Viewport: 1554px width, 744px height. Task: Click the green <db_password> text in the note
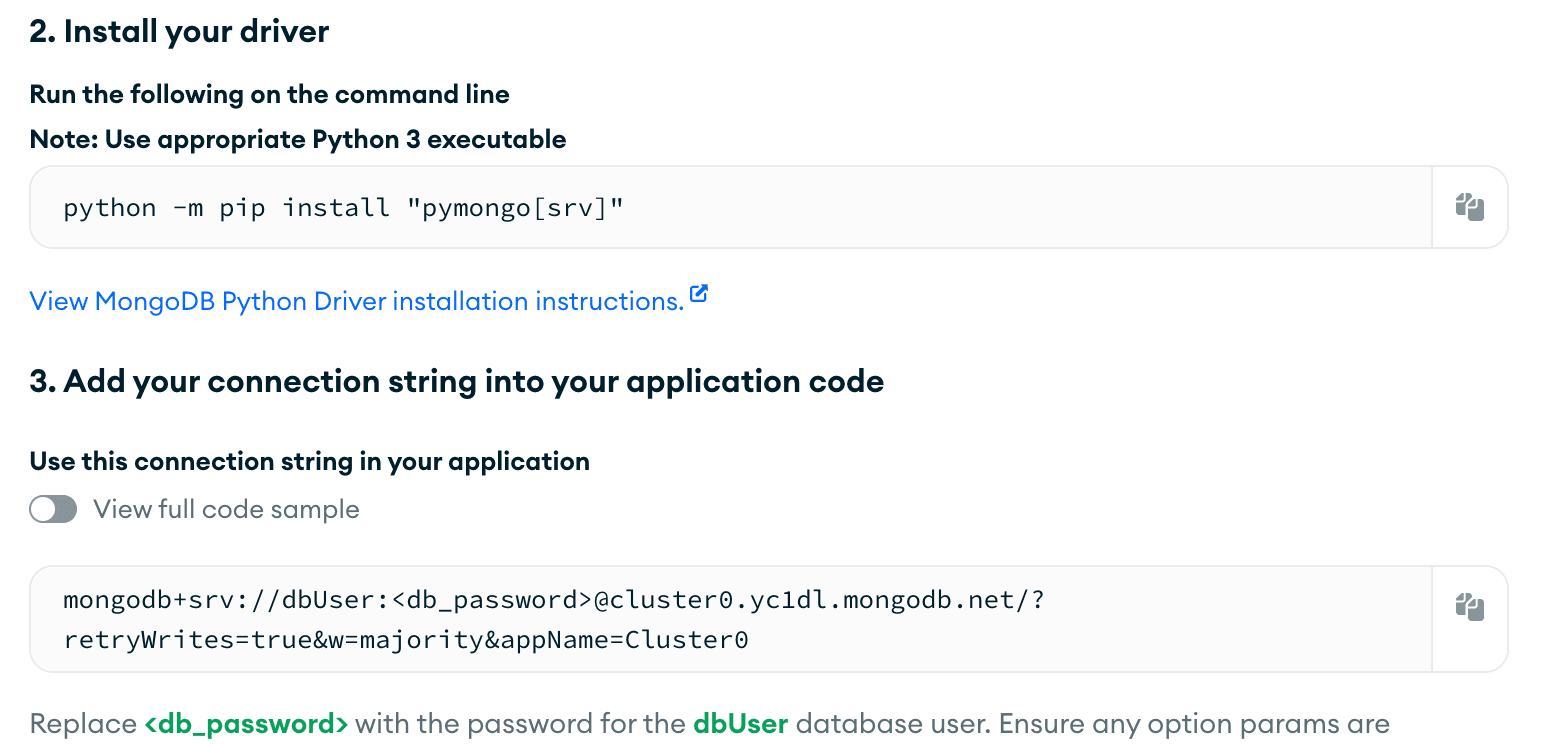pyautogui.click(x=246, y=723)
